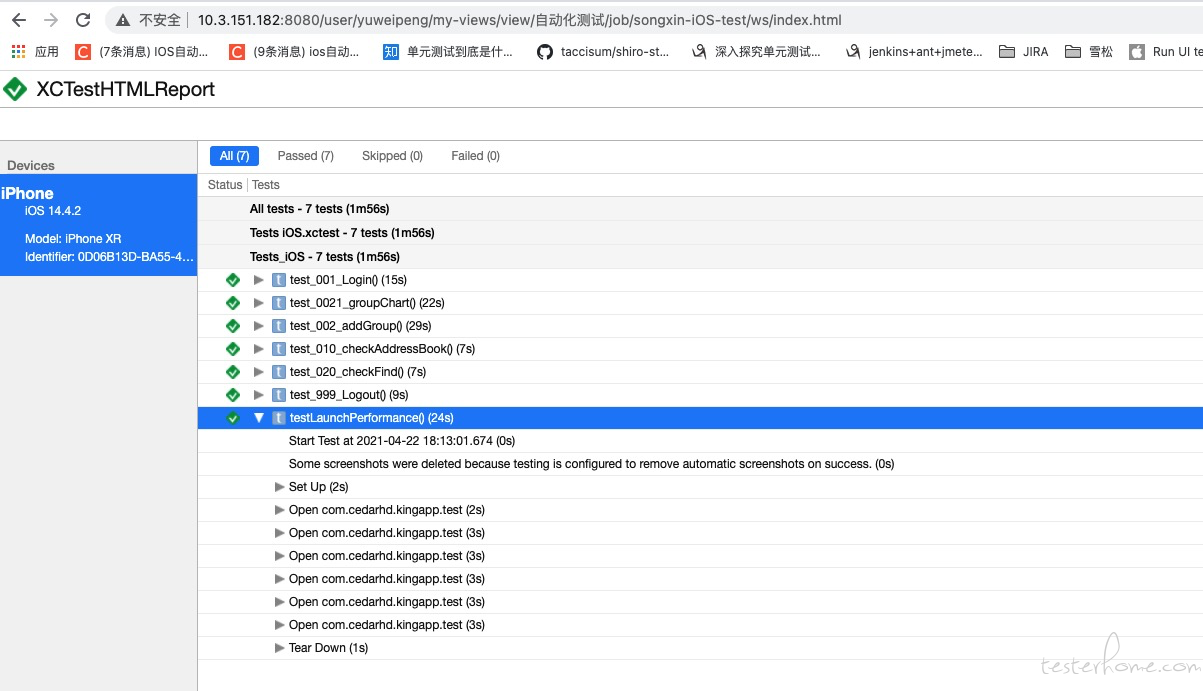Select the Failed (0) filter tab
The image size is (1203, 691).
click(475, 156)
